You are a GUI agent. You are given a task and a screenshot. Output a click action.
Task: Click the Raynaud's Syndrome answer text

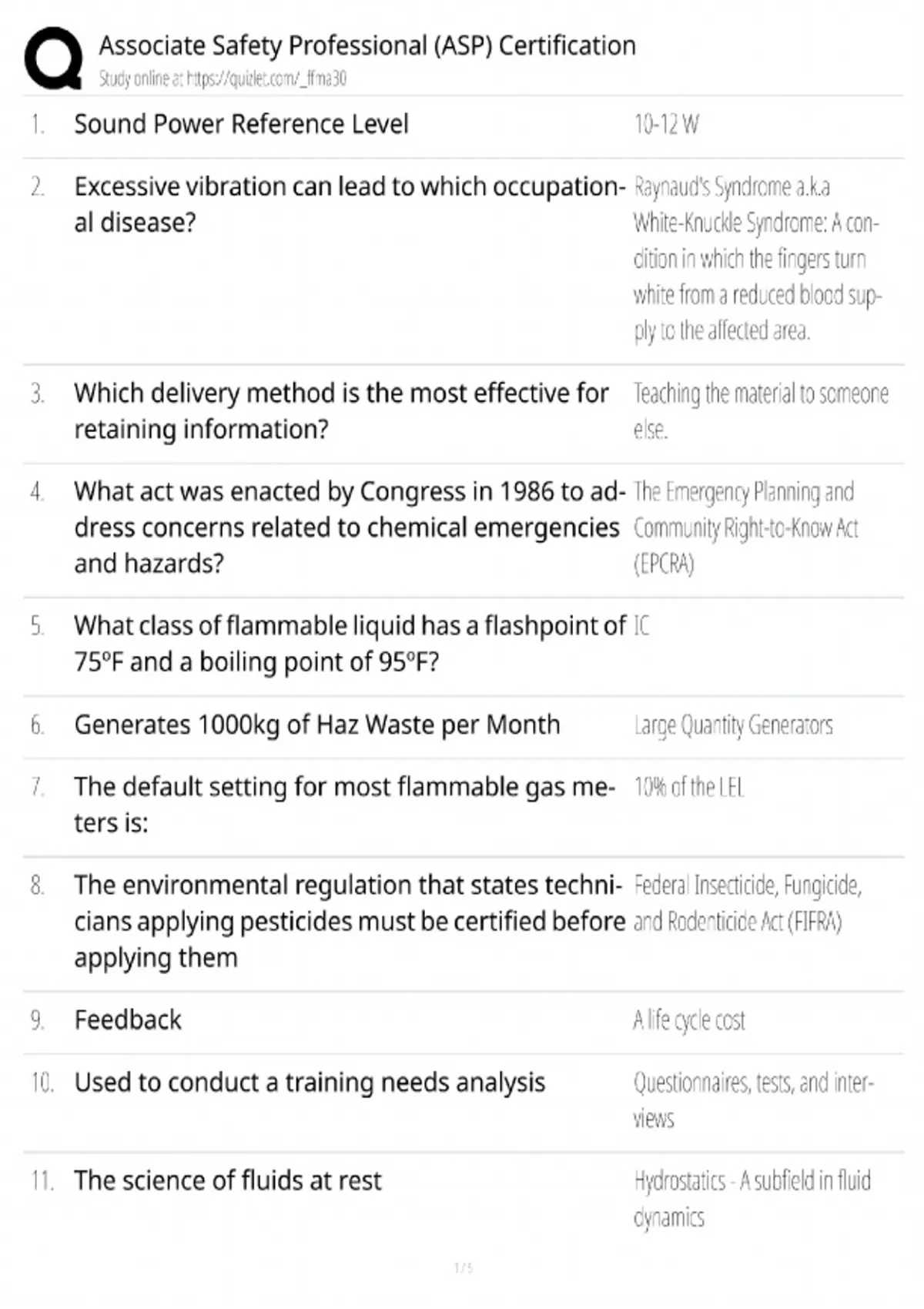(x=756, y=259)
